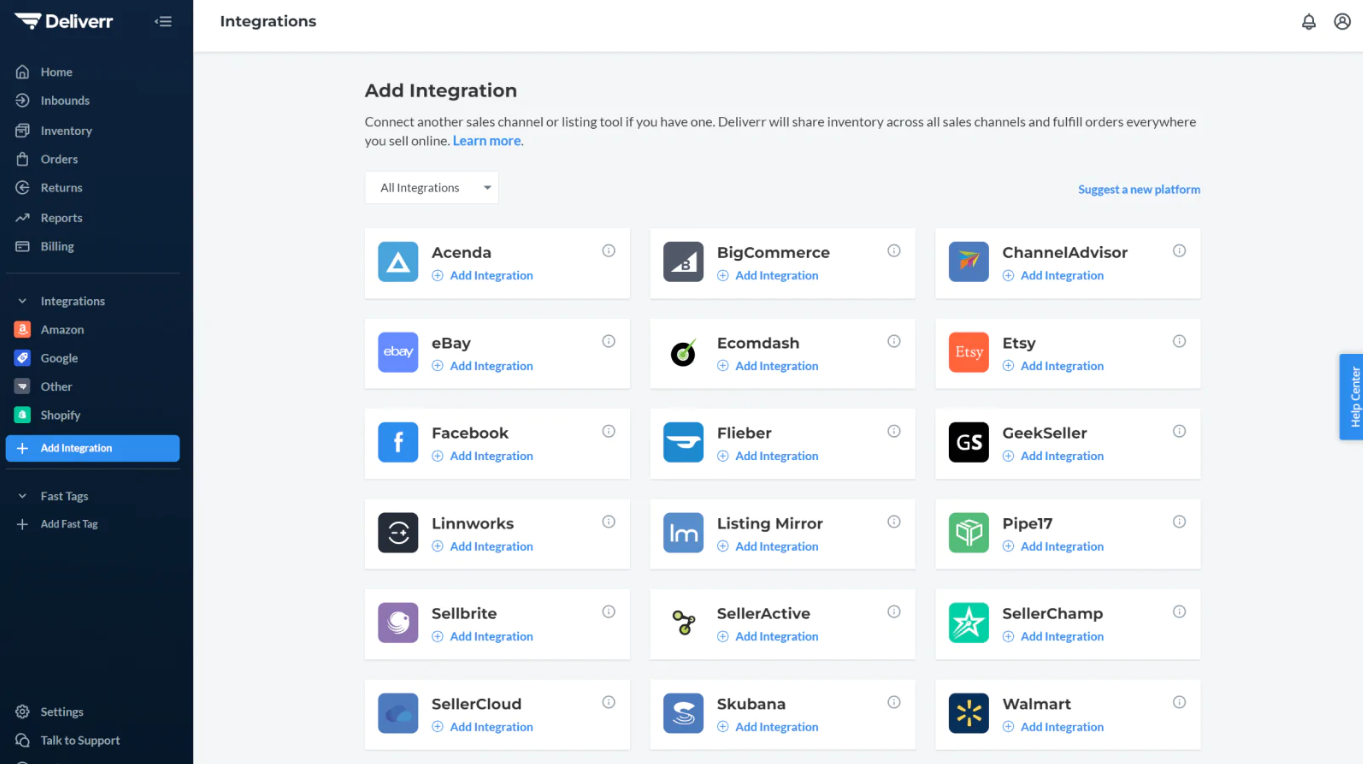Show info for the Acenda integration
Image resolution: width=1363 pixels, height=764 pixels.
[x=608, y=251]
